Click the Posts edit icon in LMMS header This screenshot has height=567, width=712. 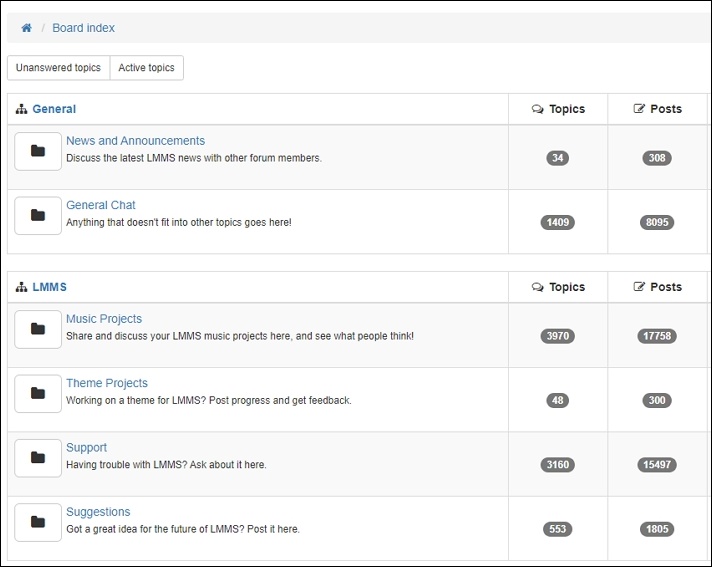coord(639,286)
